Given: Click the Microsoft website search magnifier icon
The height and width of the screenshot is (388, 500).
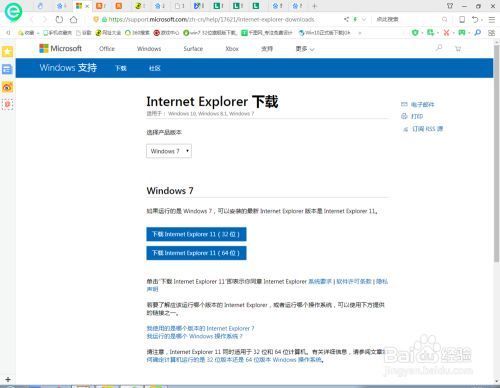Looking at the screenshot, I should click(x=439, y=48).
